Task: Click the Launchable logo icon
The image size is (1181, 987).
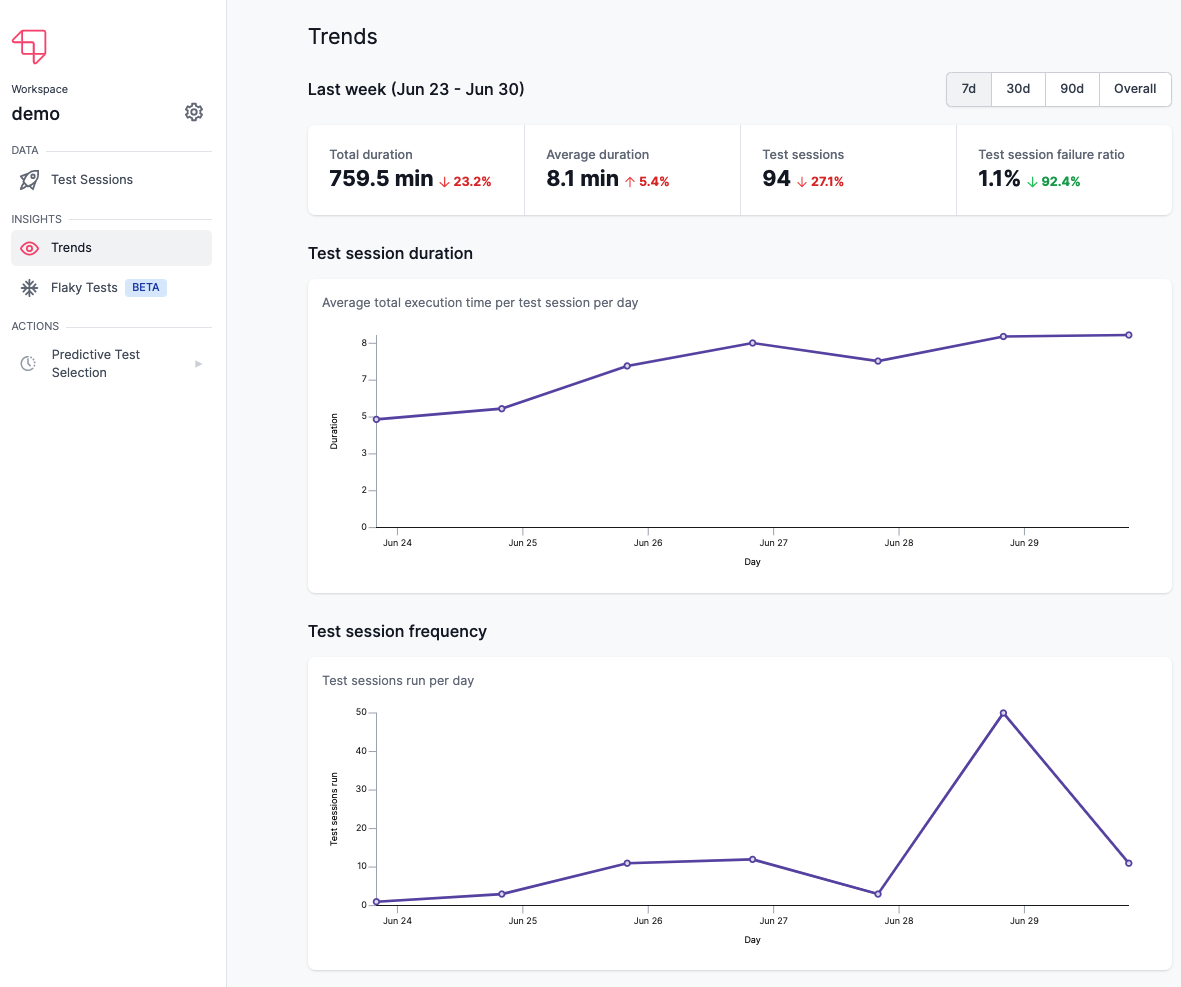Action: tap(29, 46)
